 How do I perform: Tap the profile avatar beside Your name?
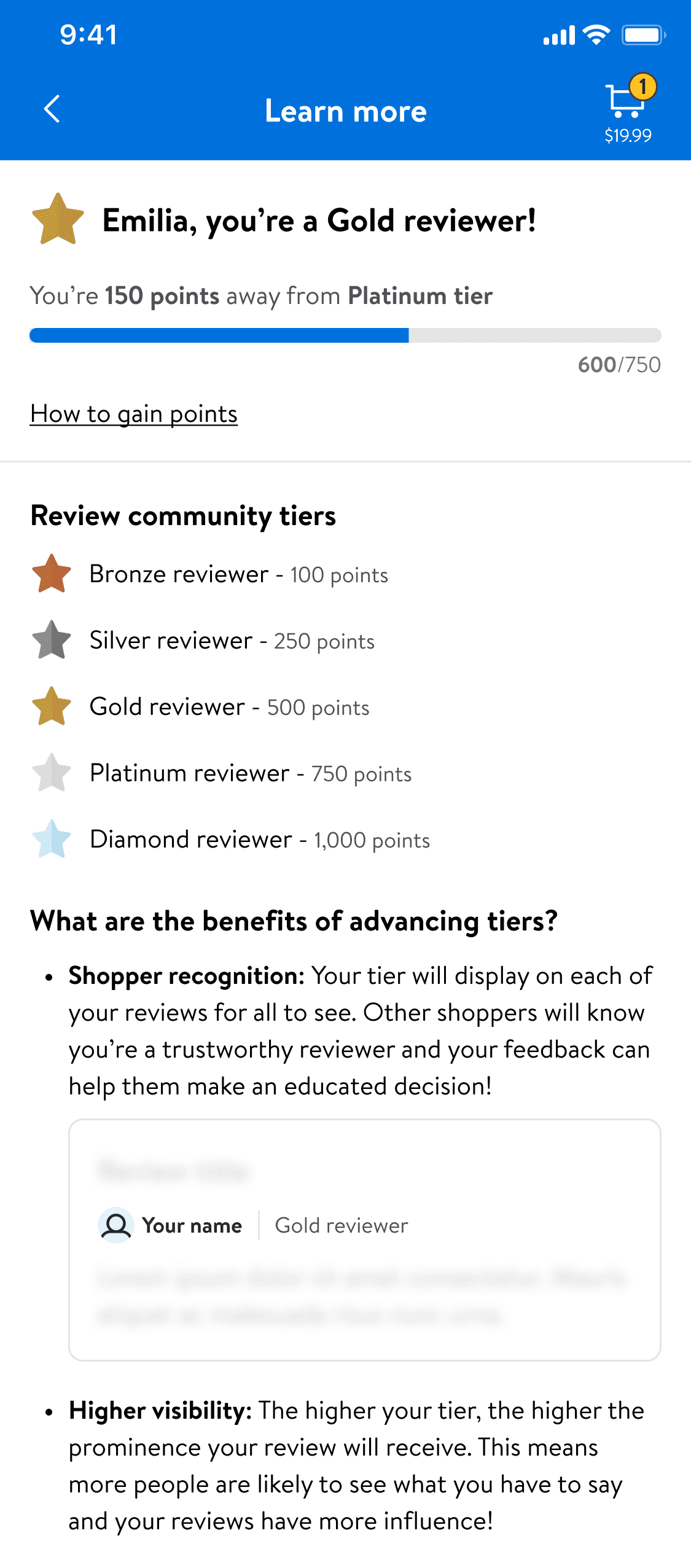tap(116, 1225)
